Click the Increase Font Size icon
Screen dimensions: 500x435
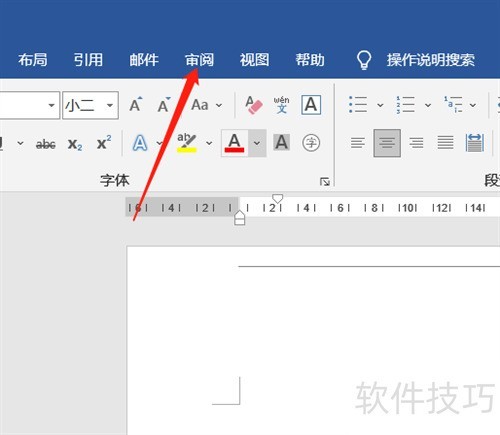pyautogui.click(x=135, y=104)
